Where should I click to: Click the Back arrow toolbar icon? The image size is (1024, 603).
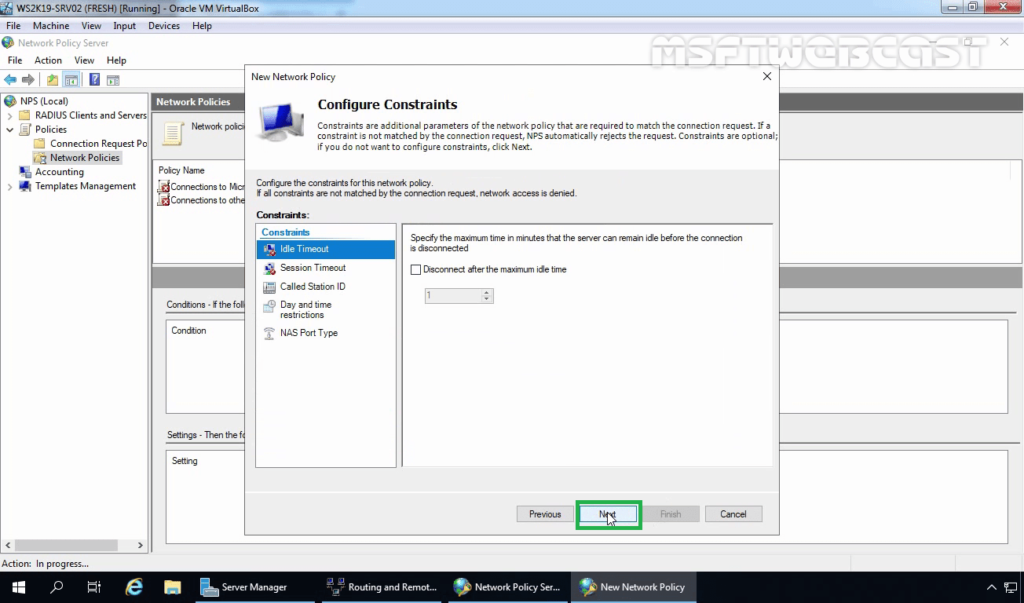[x=10, y=80]
